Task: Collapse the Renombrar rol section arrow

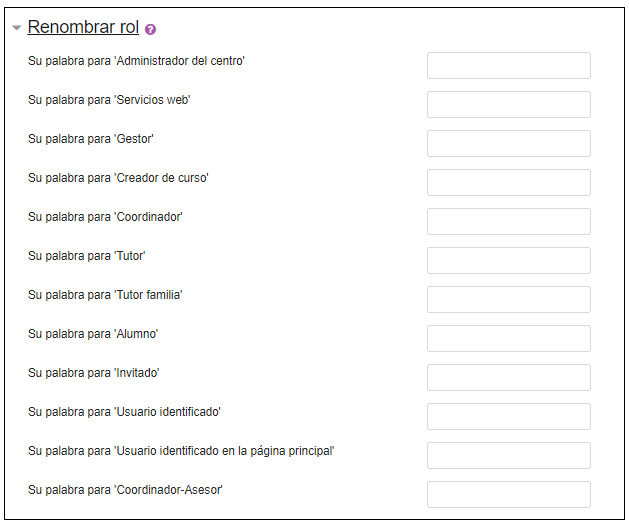Action: [16, 28]
